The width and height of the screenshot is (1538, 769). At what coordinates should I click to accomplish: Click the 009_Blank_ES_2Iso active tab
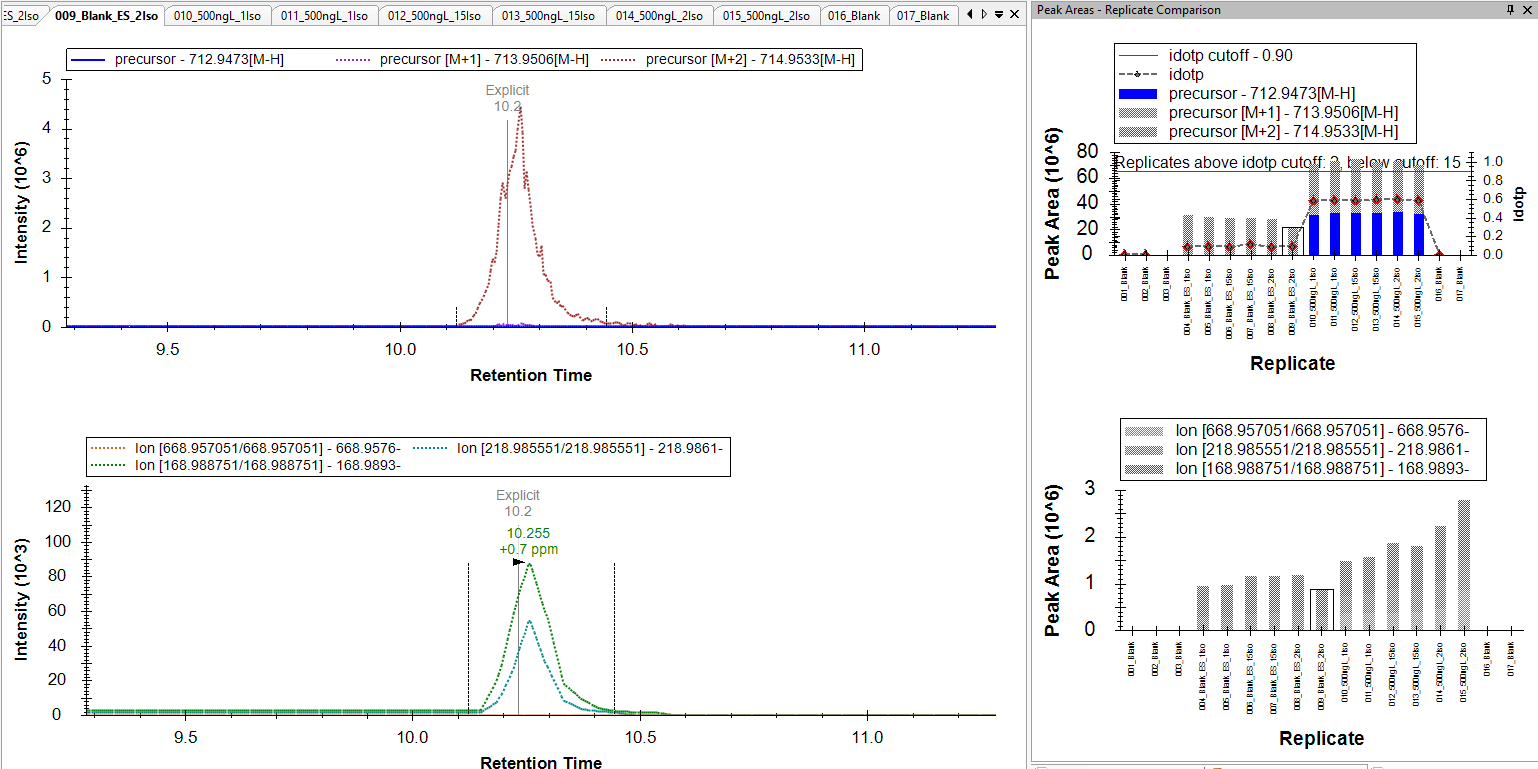coord(106,16)
